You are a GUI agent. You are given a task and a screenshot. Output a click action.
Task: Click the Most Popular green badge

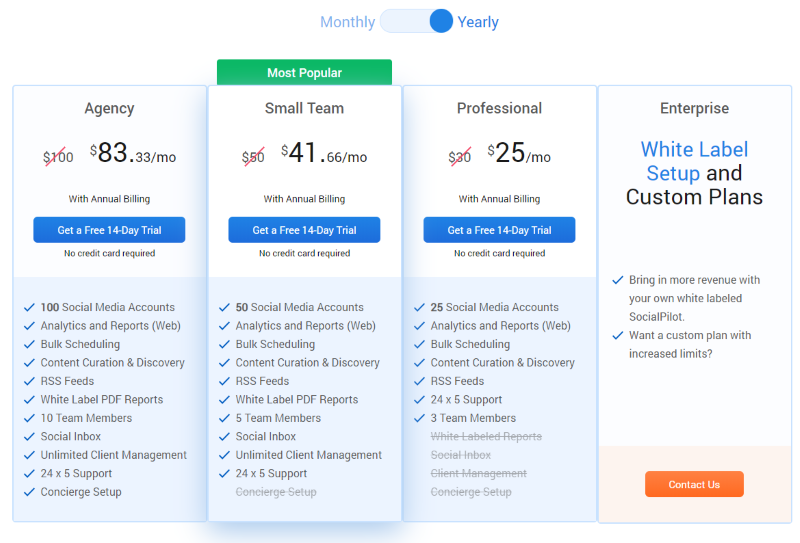click(x=304, y=73)
